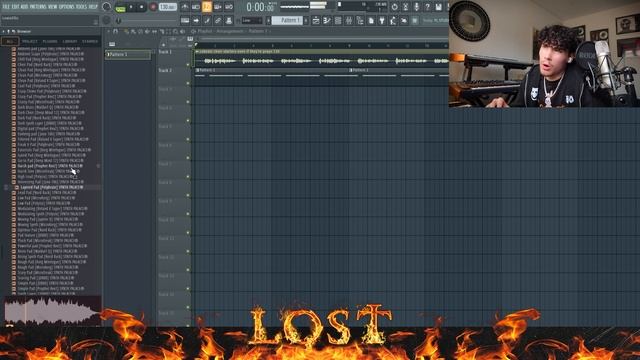Mute Track 2 with its green dot
This screenshot has height=360, width=640.
point(188,83)
